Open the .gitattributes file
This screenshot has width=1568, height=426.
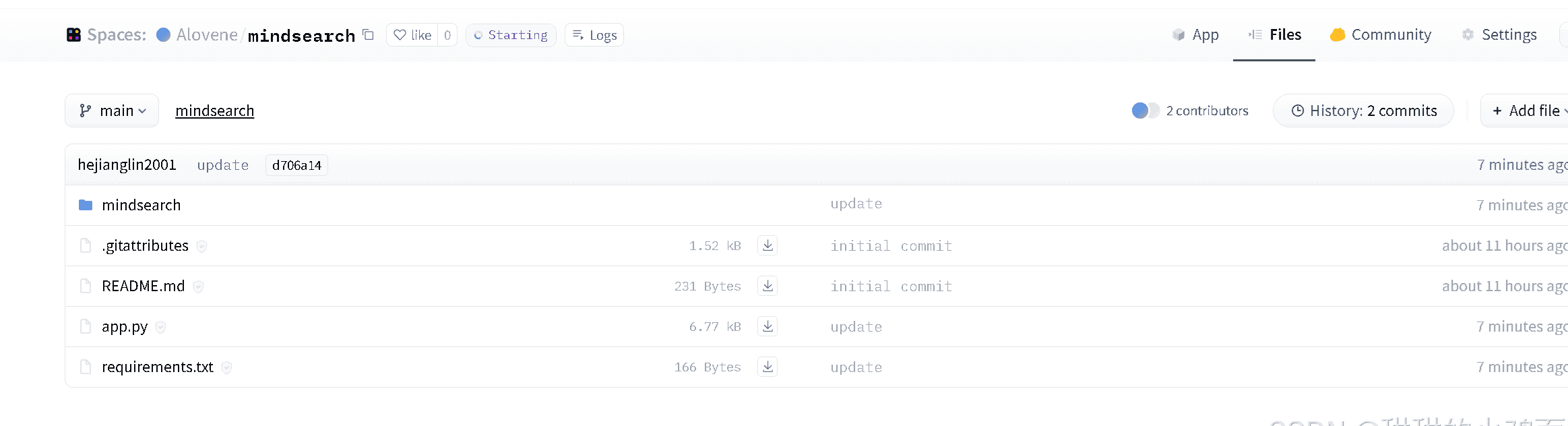point(146,246)
